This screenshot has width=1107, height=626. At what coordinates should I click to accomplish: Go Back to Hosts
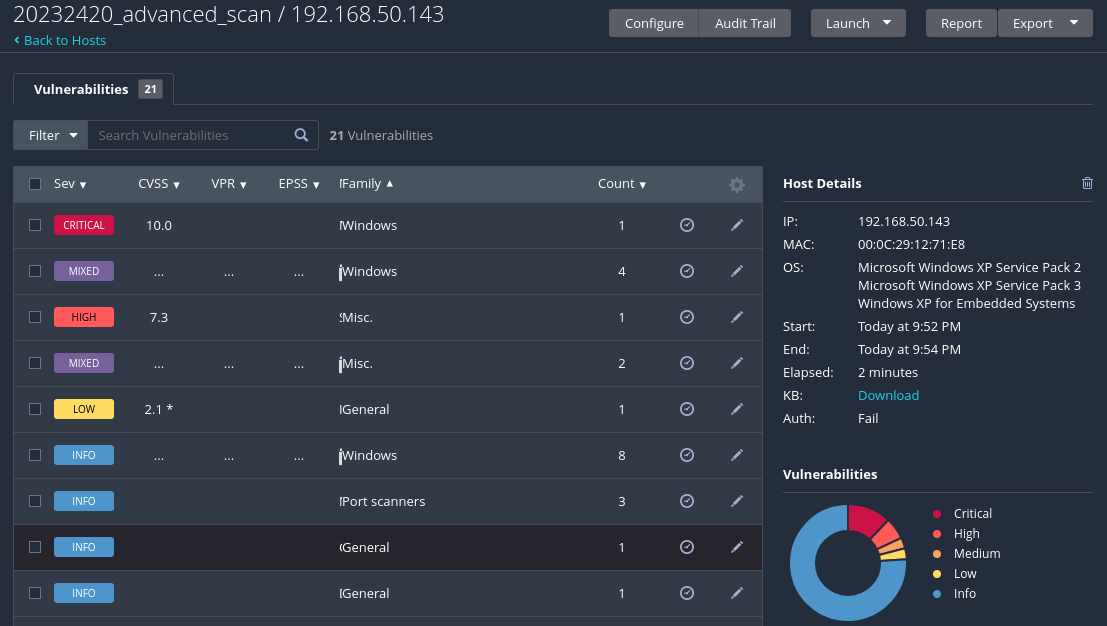tap(65, 40)
